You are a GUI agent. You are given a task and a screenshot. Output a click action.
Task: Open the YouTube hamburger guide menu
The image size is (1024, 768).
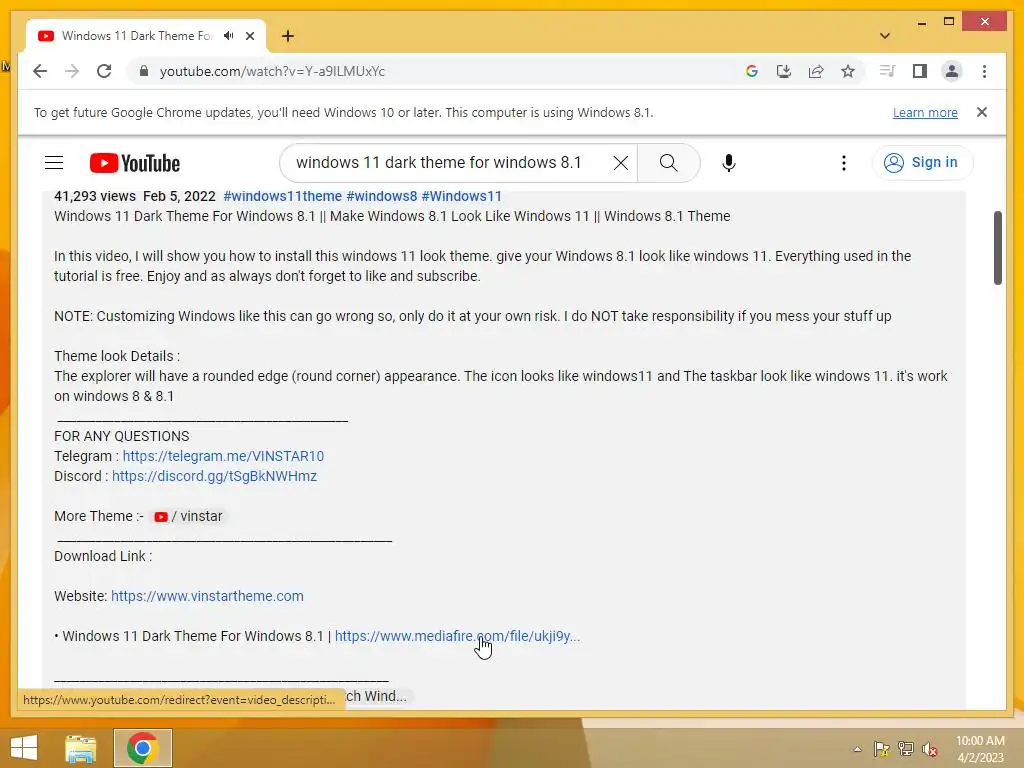[54, 163]
